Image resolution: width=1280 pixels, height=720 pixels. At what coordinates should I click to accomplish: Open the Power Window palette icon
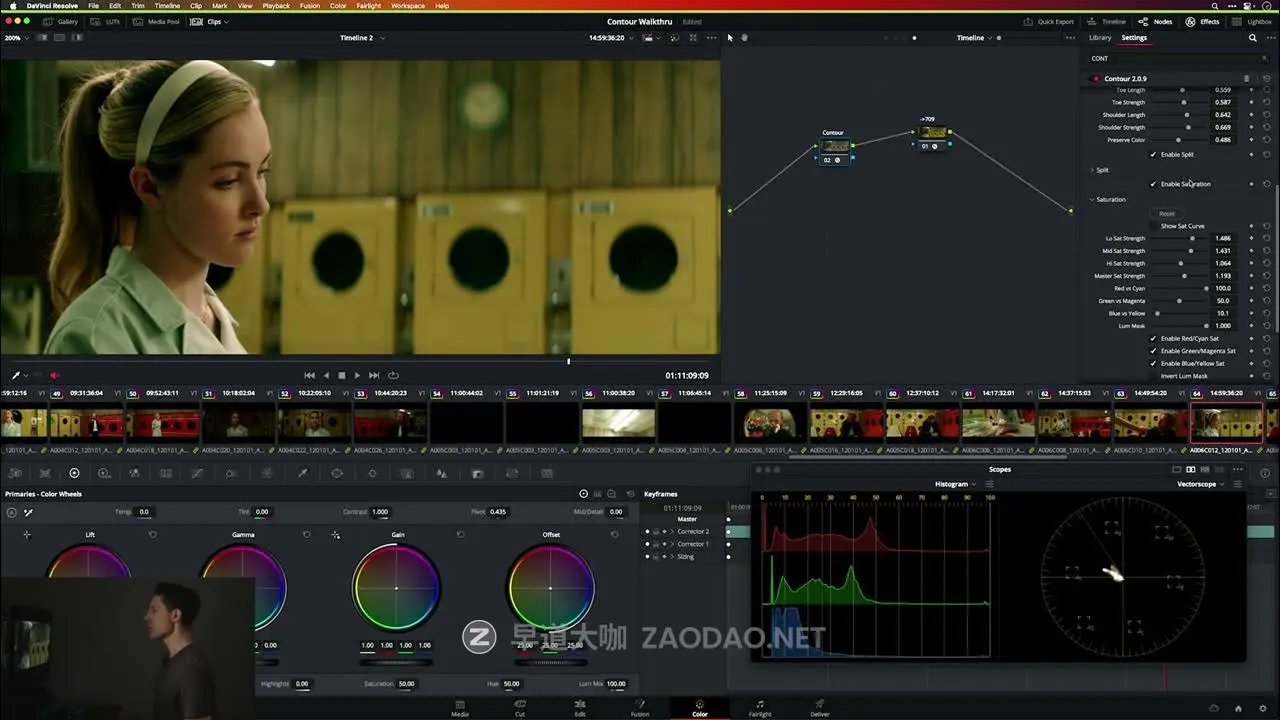coord(337,473)
